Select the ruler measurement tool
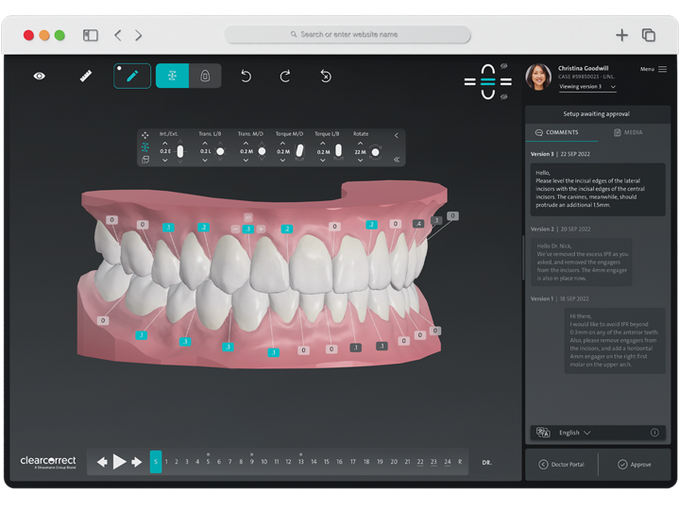680x510 pixels. click(86, 76)
